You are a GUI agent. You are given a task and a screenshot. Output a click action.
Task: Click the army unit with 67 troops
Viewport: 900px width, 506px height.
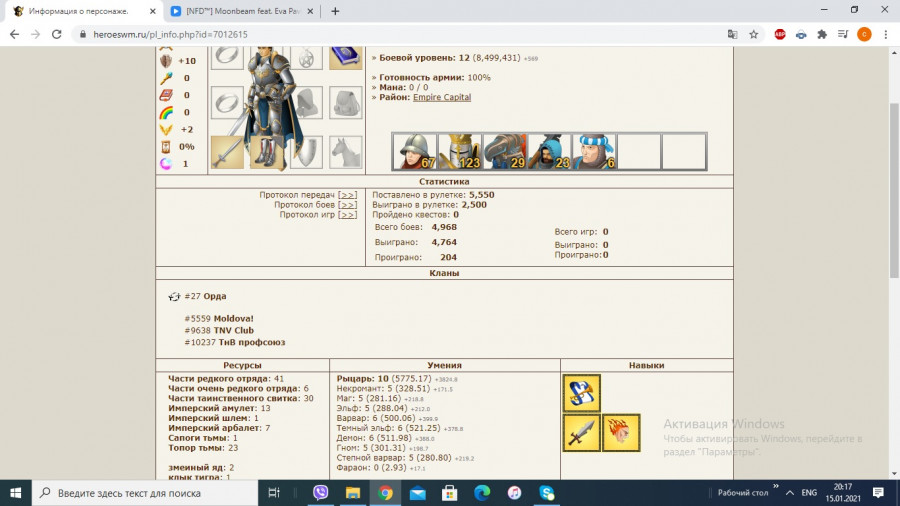415,151
